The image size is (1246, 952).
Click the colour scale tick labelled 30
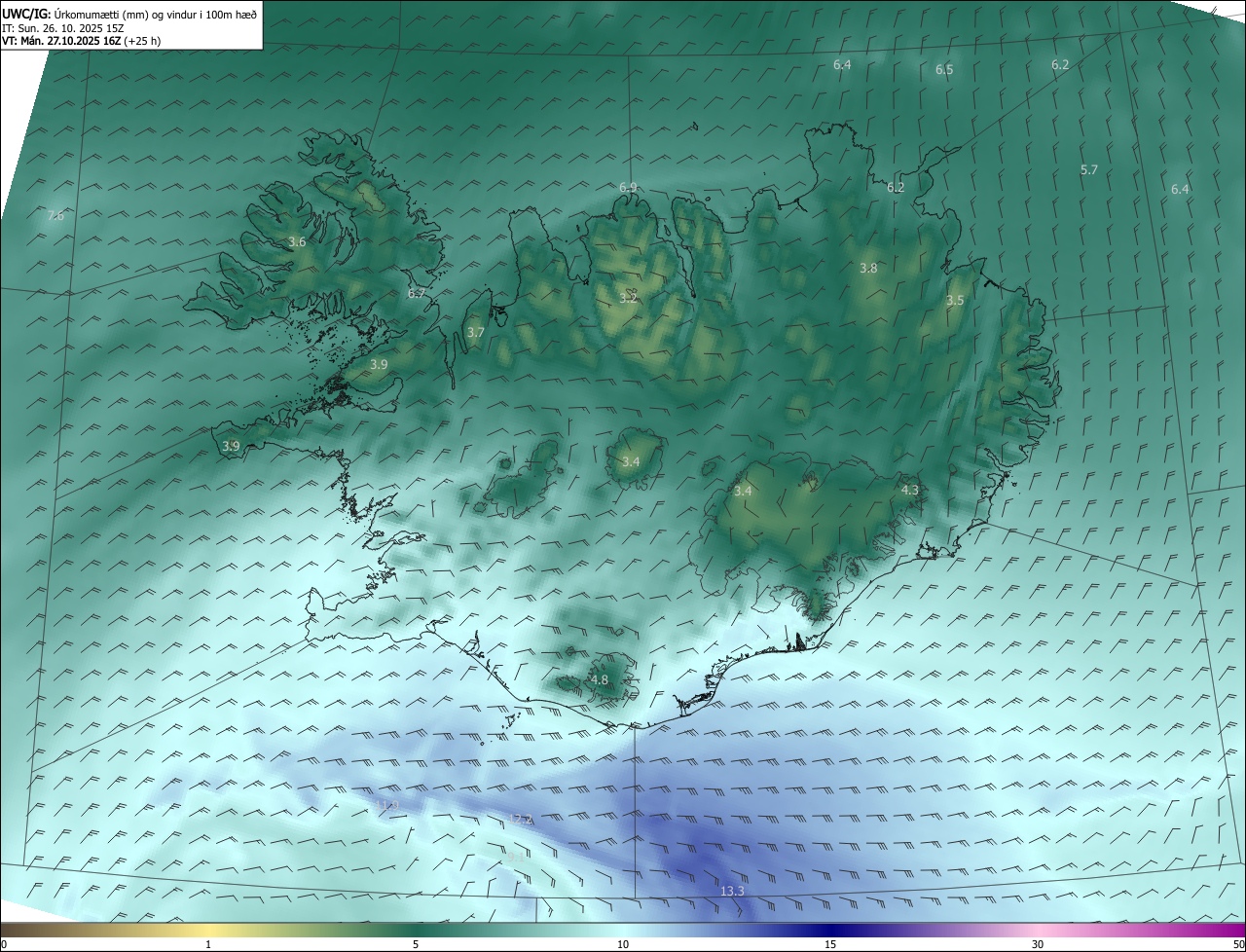[x=1038, y=944]
